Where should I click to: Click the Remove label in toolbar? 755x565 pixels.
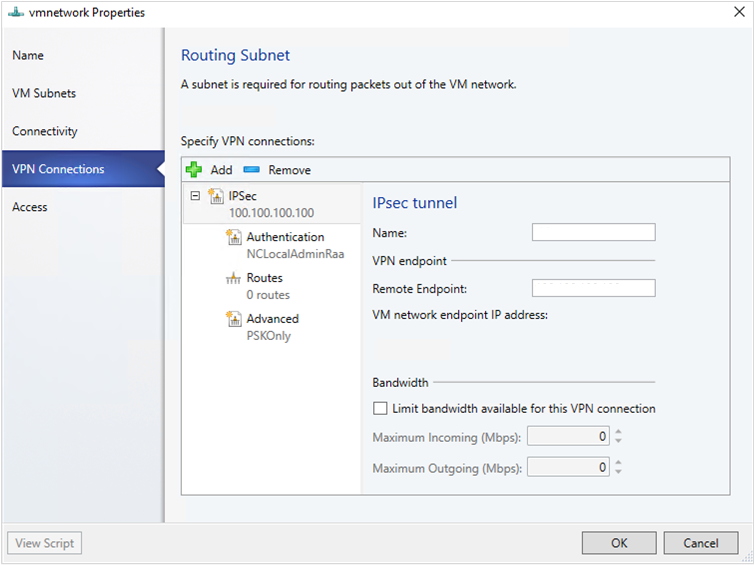tap(289, 170)
